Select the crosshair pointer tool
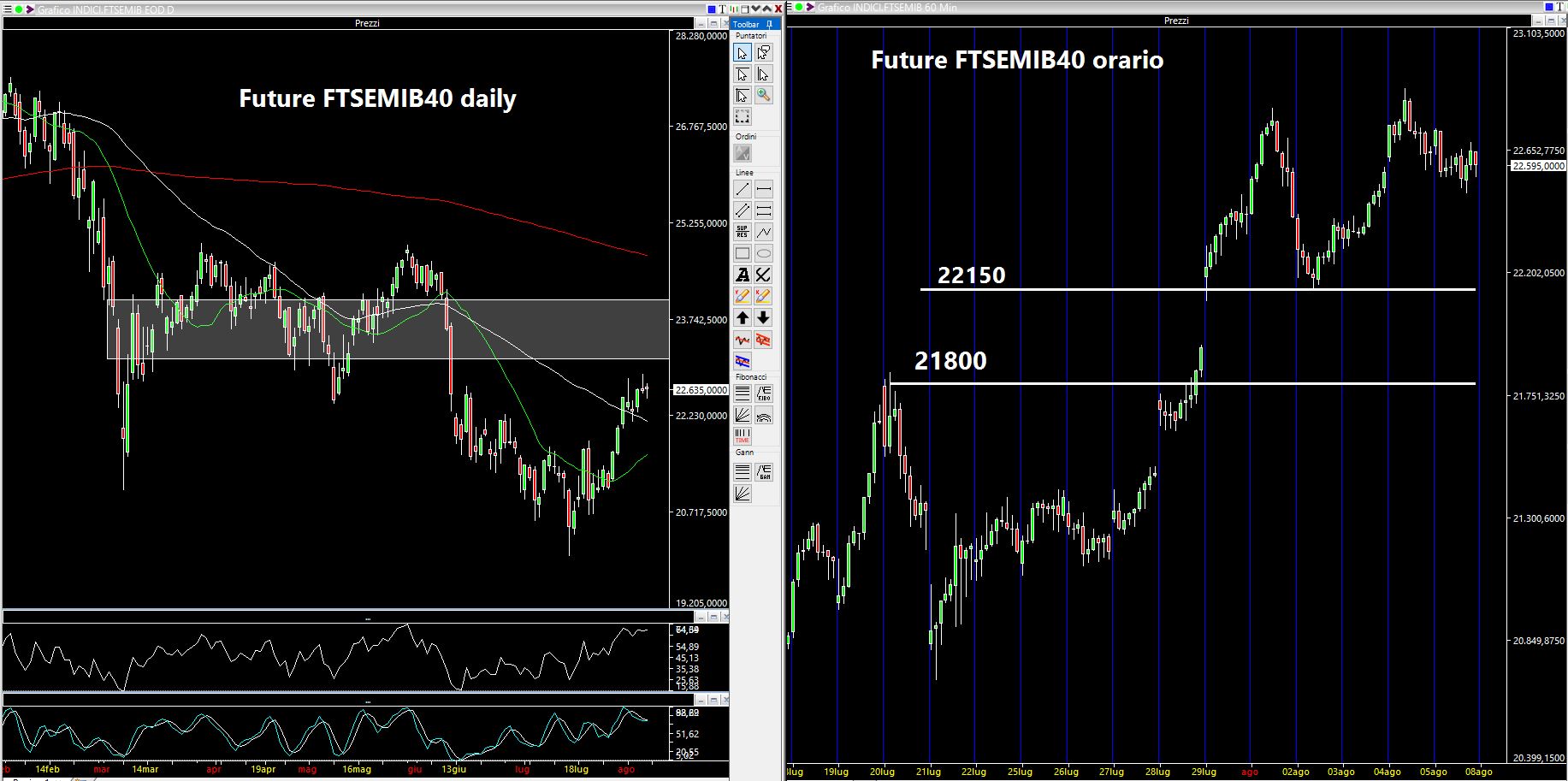The width and height of the screenshot is (1568, 781). pyautogui.click(x=743, y=95)
